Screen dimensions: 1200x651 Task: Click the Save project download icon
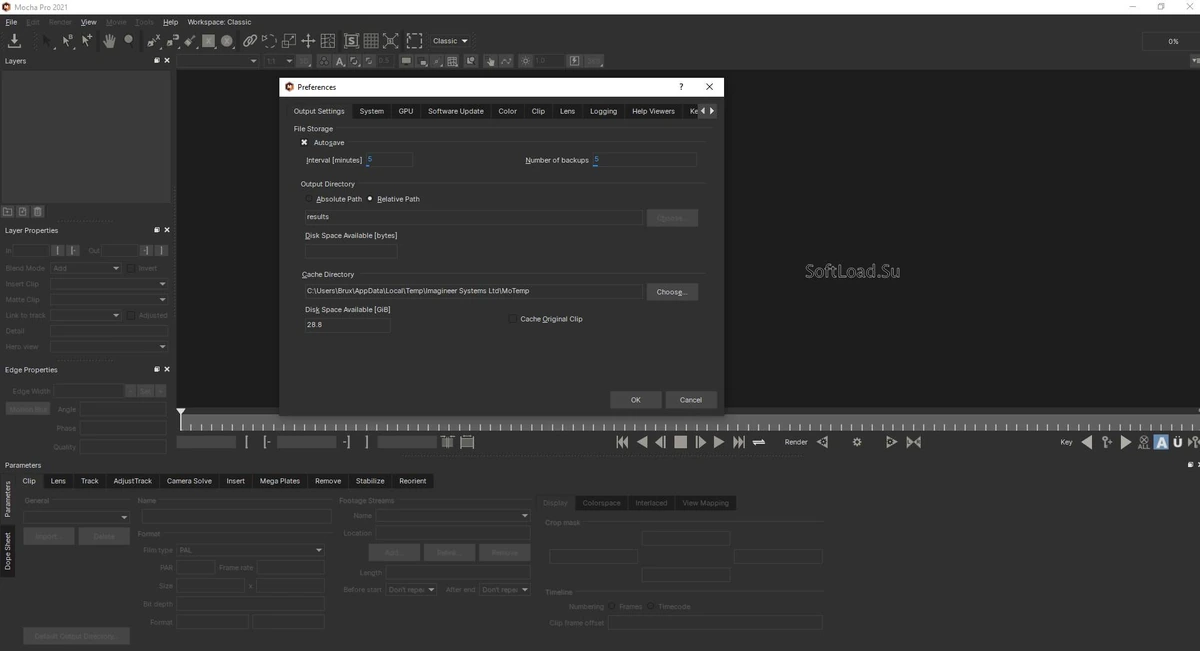pyautogui.click(x=14, y=41)
